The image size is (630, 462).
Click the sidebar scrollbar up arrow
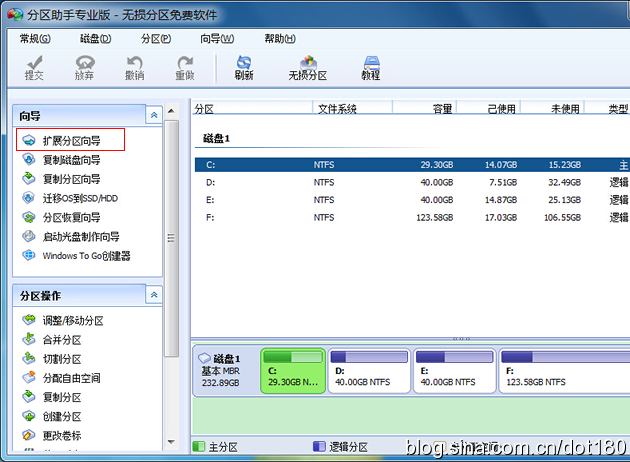(x=172, y=110)
